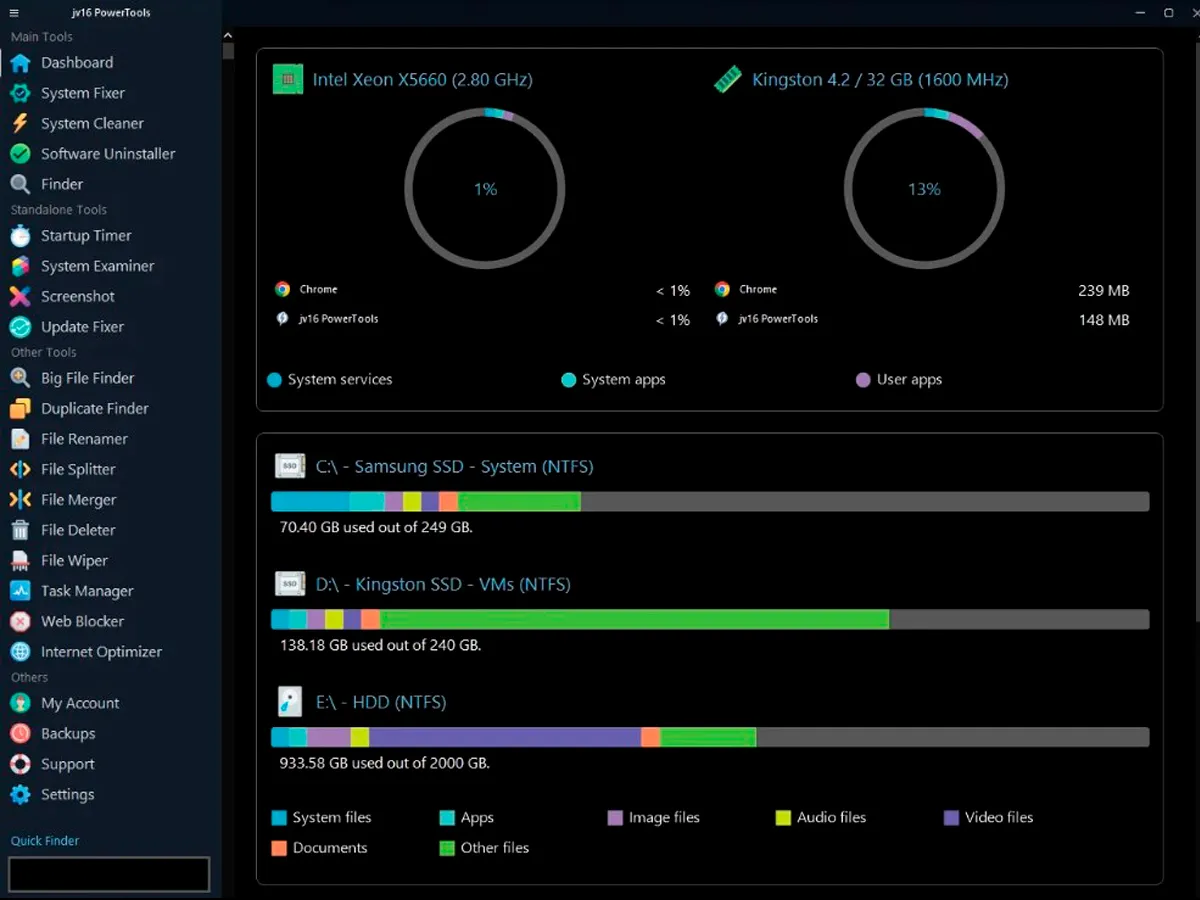Click the Audio files legend swatch

tap(783, 818)
